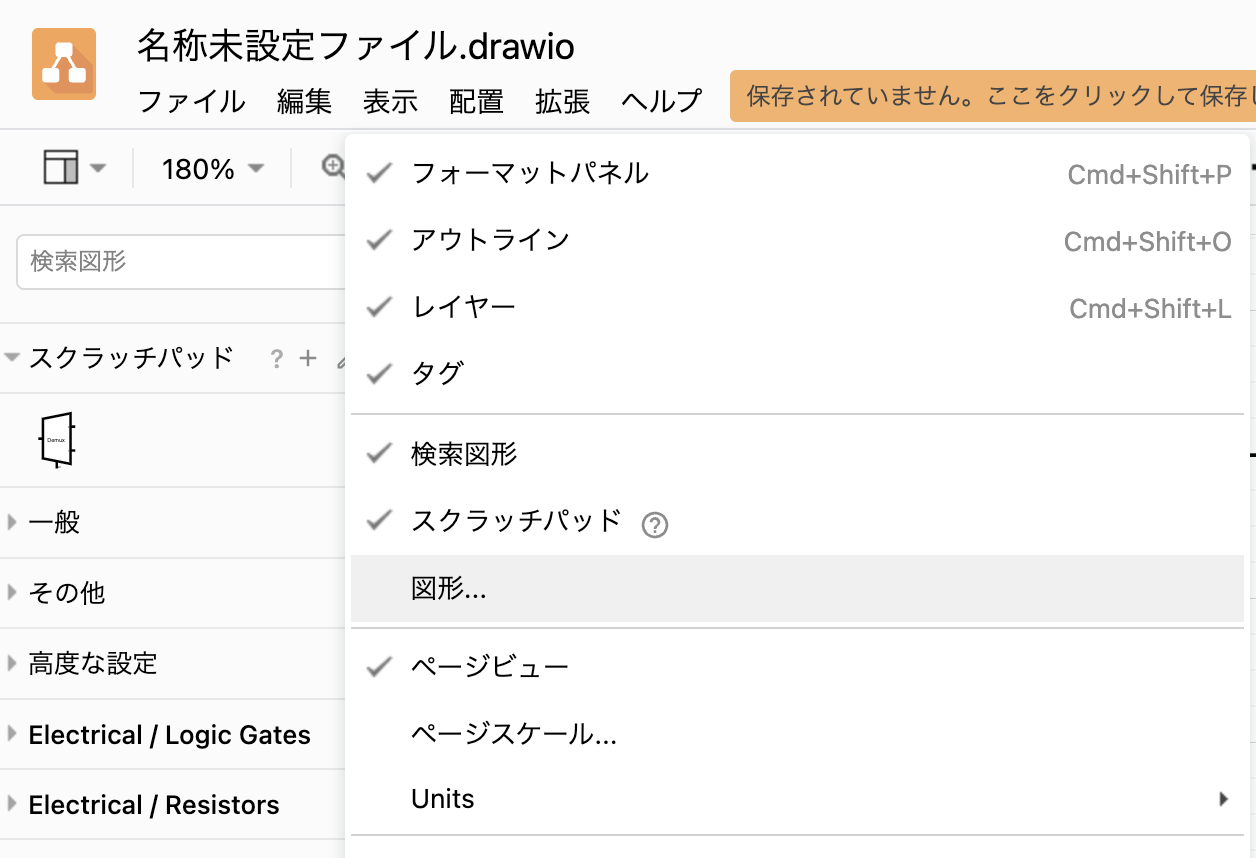Viewport: 1256px width, 858px height.
Task: Open the Units submenu arrow
Action: pyautogui.click(x=1222, y=798)
